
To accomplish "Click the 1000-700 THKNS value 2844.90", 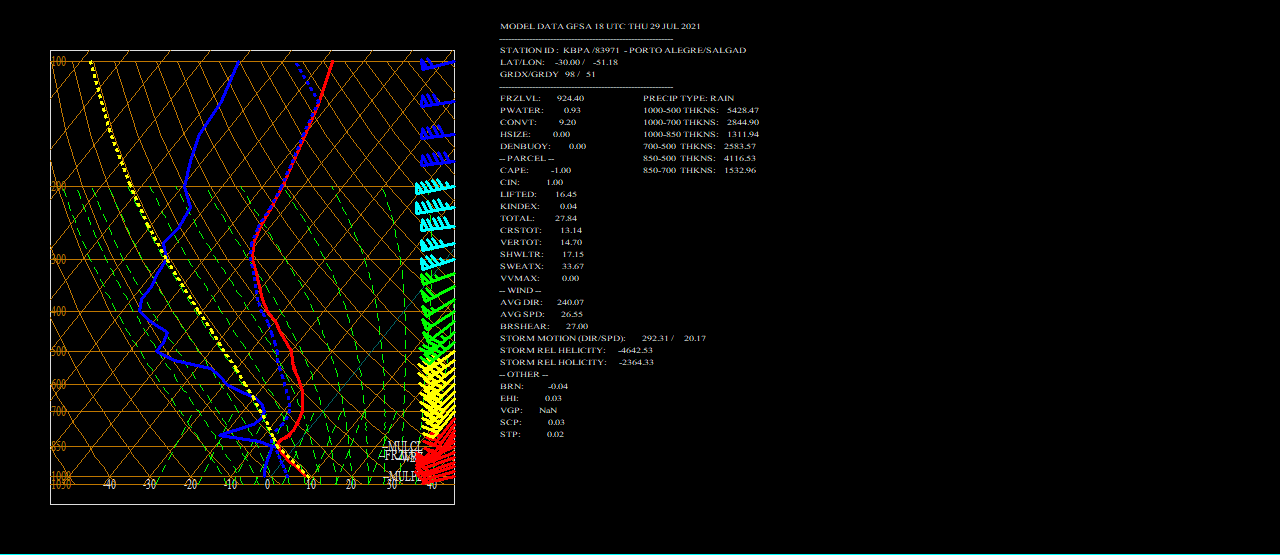I will tap(743, 122).
